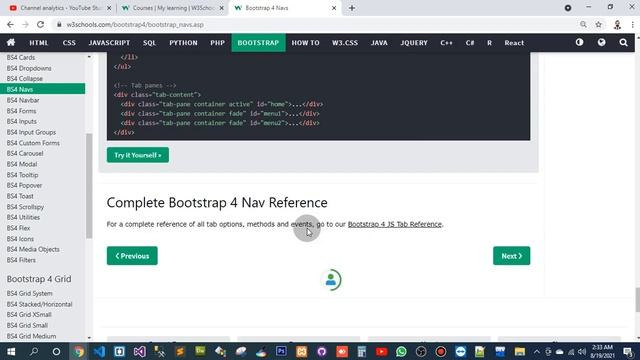The width and height of the screenshot is (640, 360).
Task: Click the browser back arrow
Action: pos(10,24)
